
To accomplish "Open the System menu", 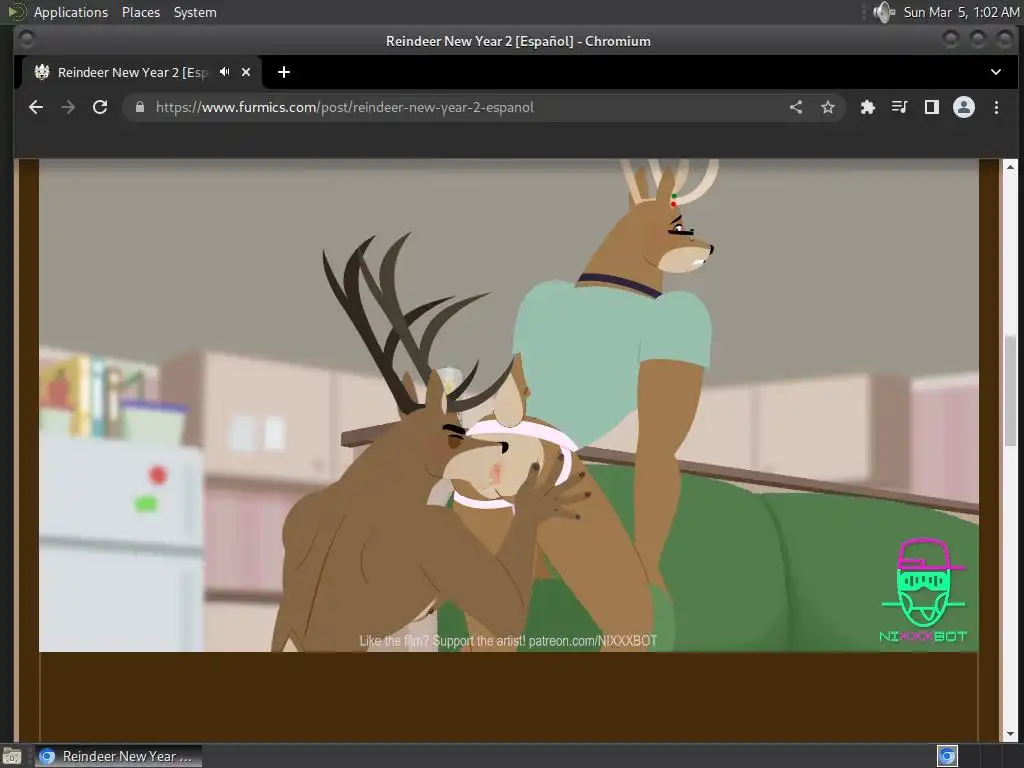I will [x=195, y=12].
